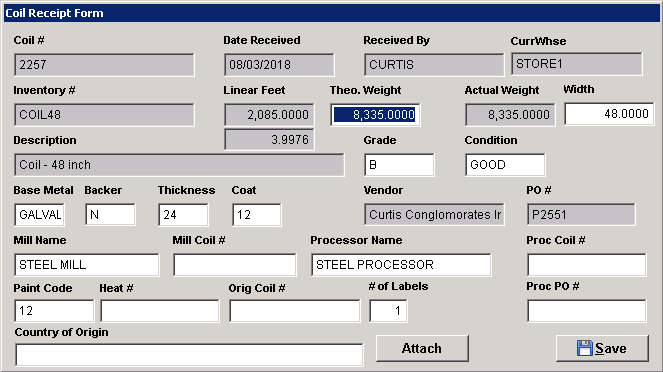663x372 pixels.
Task: Select the Theo. Weight field
Action: (x=375, y=115)
